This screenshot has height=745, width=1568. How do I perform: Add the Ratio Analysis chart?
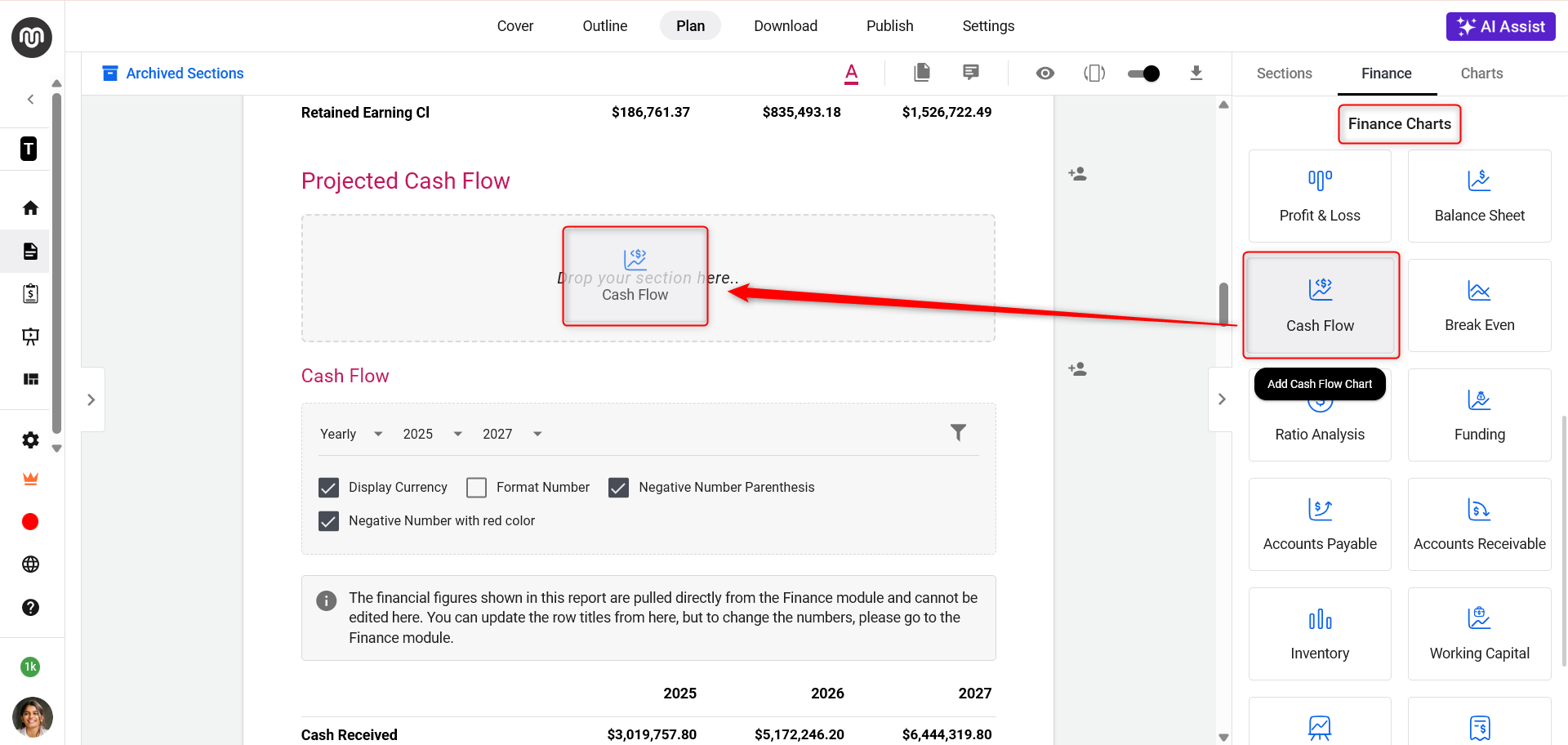point(1320,415)
